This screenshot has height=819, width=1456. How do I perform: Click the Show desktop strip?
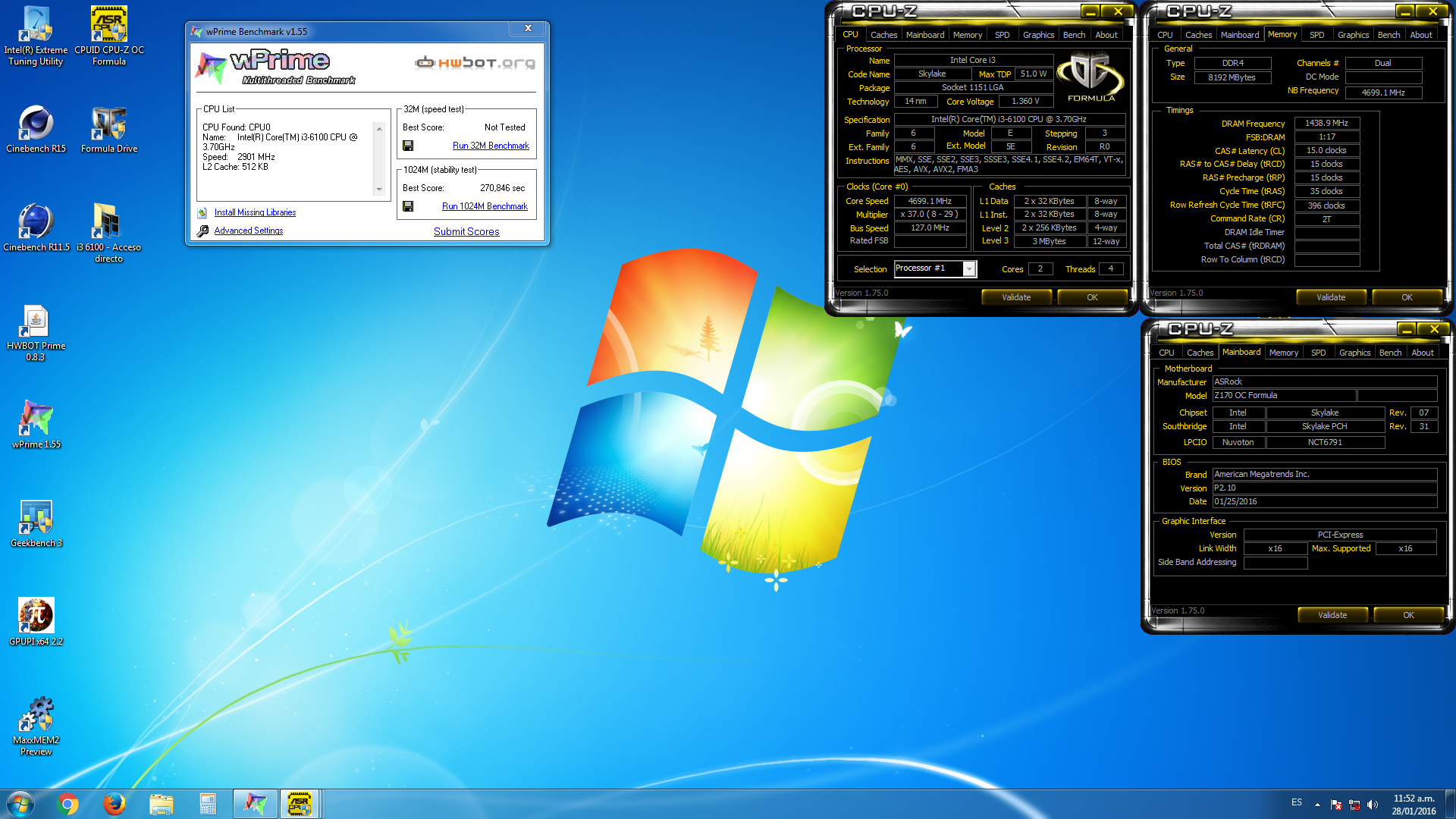click(1451, 804)
